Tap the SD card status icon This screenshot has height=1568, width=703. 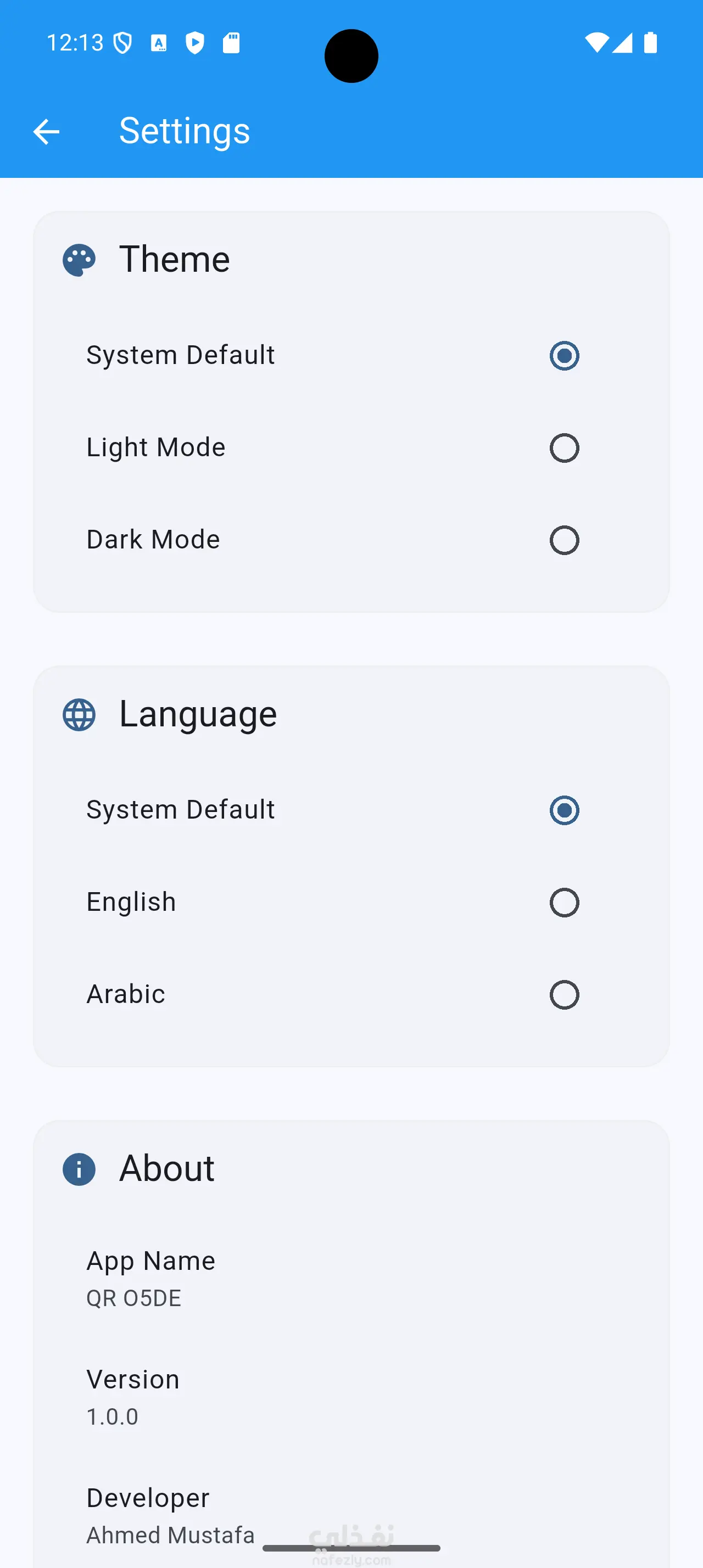(231, 43)
